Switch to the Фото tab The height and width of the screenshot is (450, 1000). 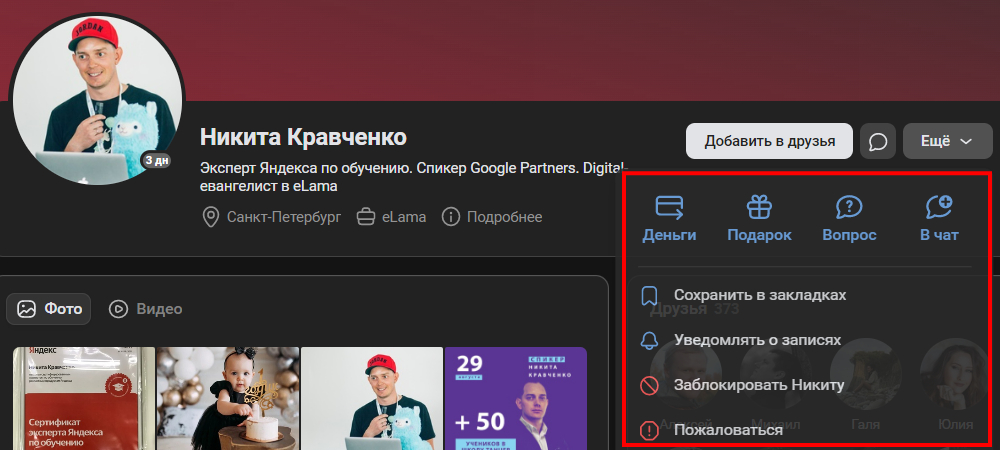(x=49, y=309)
